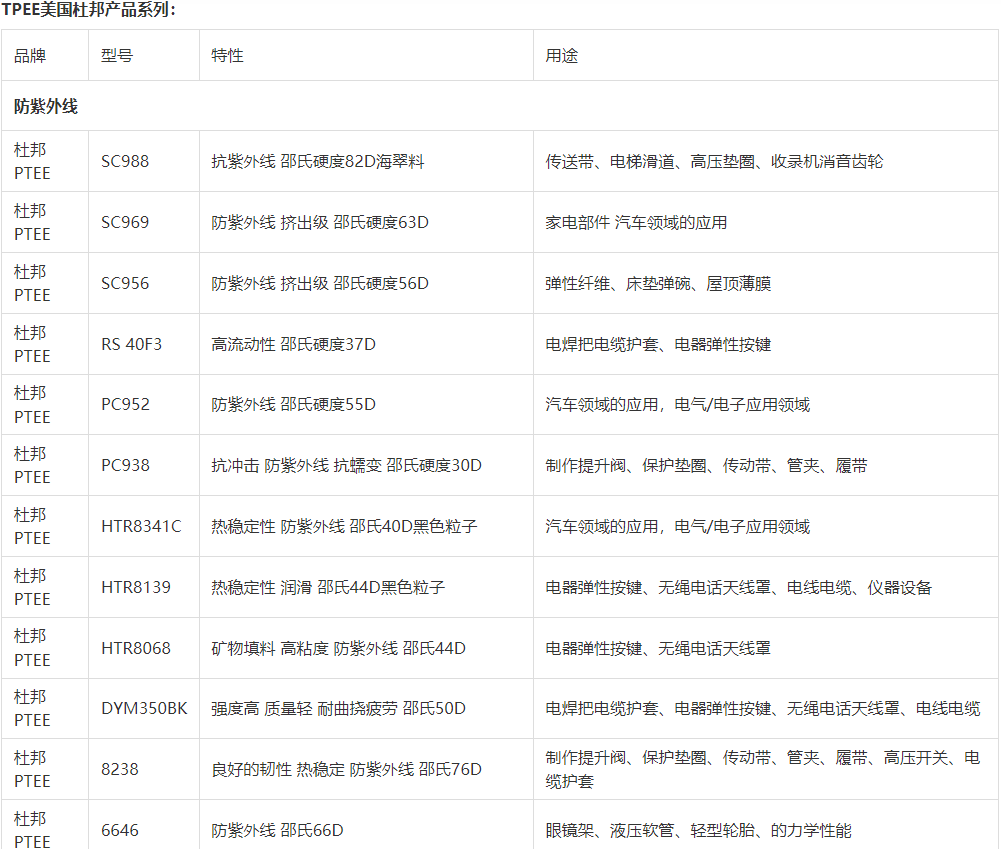Click the RS 40F3 model cell

(131, 344)
